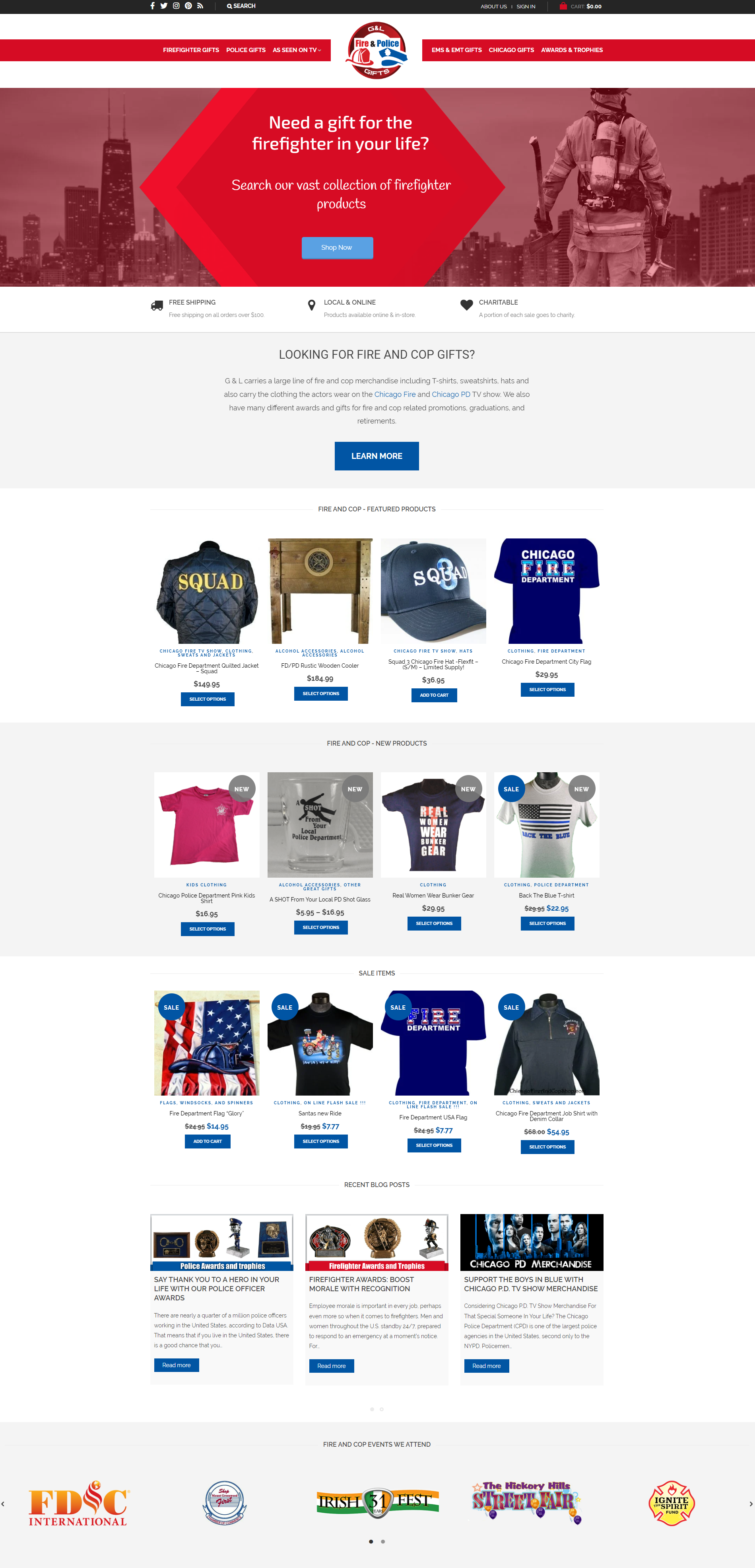Open the shopping cart bag icon

(563, 6)
